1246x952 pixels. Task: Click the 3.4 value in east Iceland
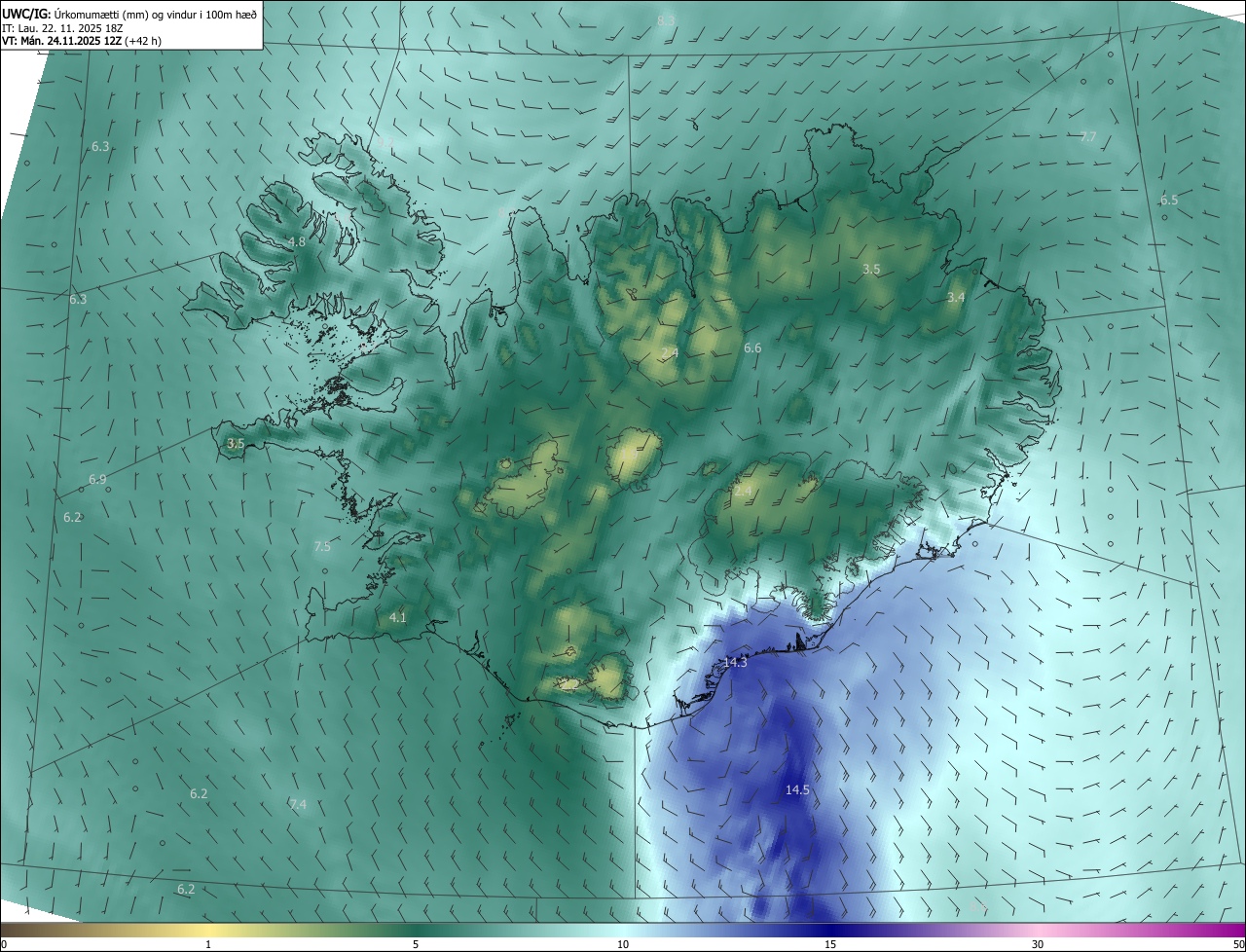click(x=956, y=298)
